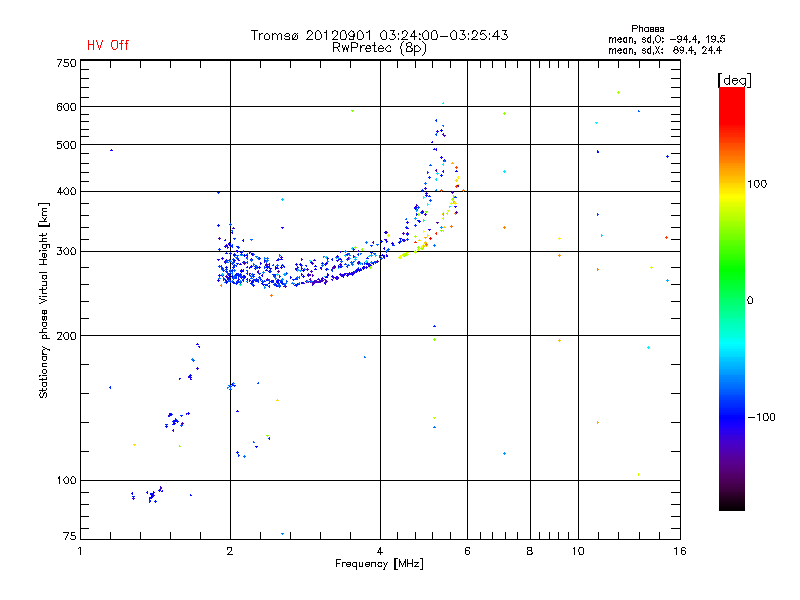This screenshot has width=800, height=600.
Task: Click the x-axis label '4'
Action: tap(380, 551)
